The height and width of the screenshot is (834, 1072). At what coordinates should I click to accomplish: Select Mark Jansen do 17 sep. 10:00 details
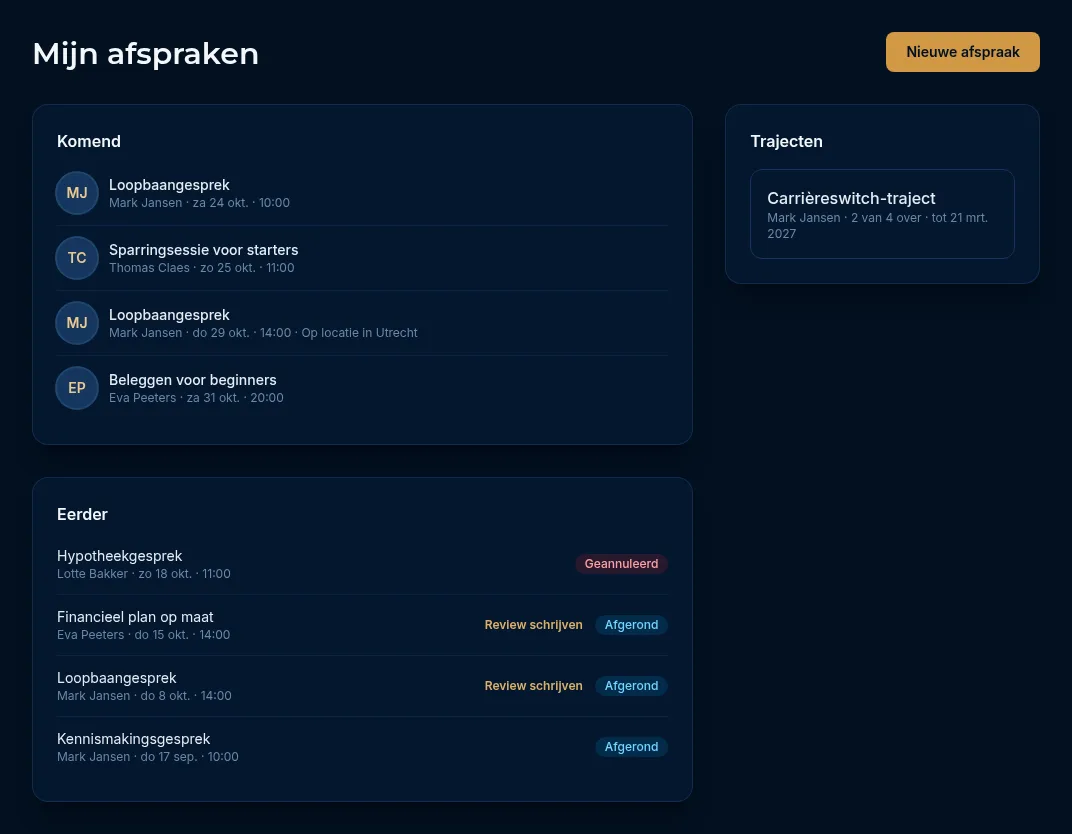click(148, 757)
